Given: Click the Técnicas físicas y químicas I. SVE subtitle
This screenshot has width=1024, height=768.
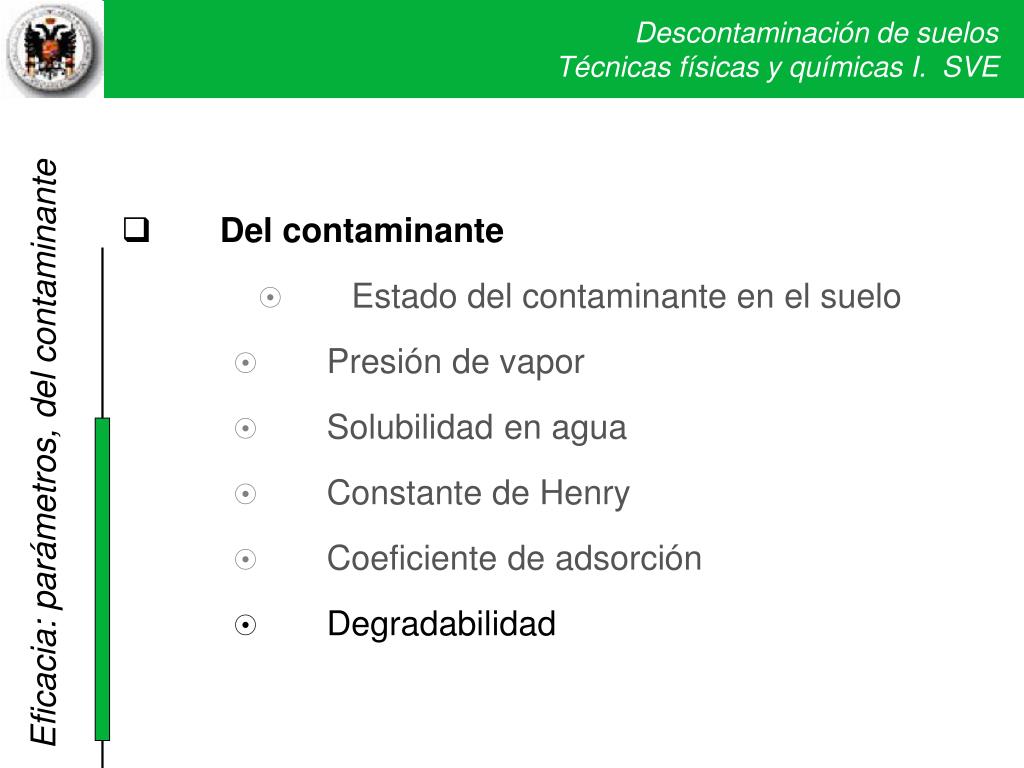Looking at the screenshot, I should (779, 67).
